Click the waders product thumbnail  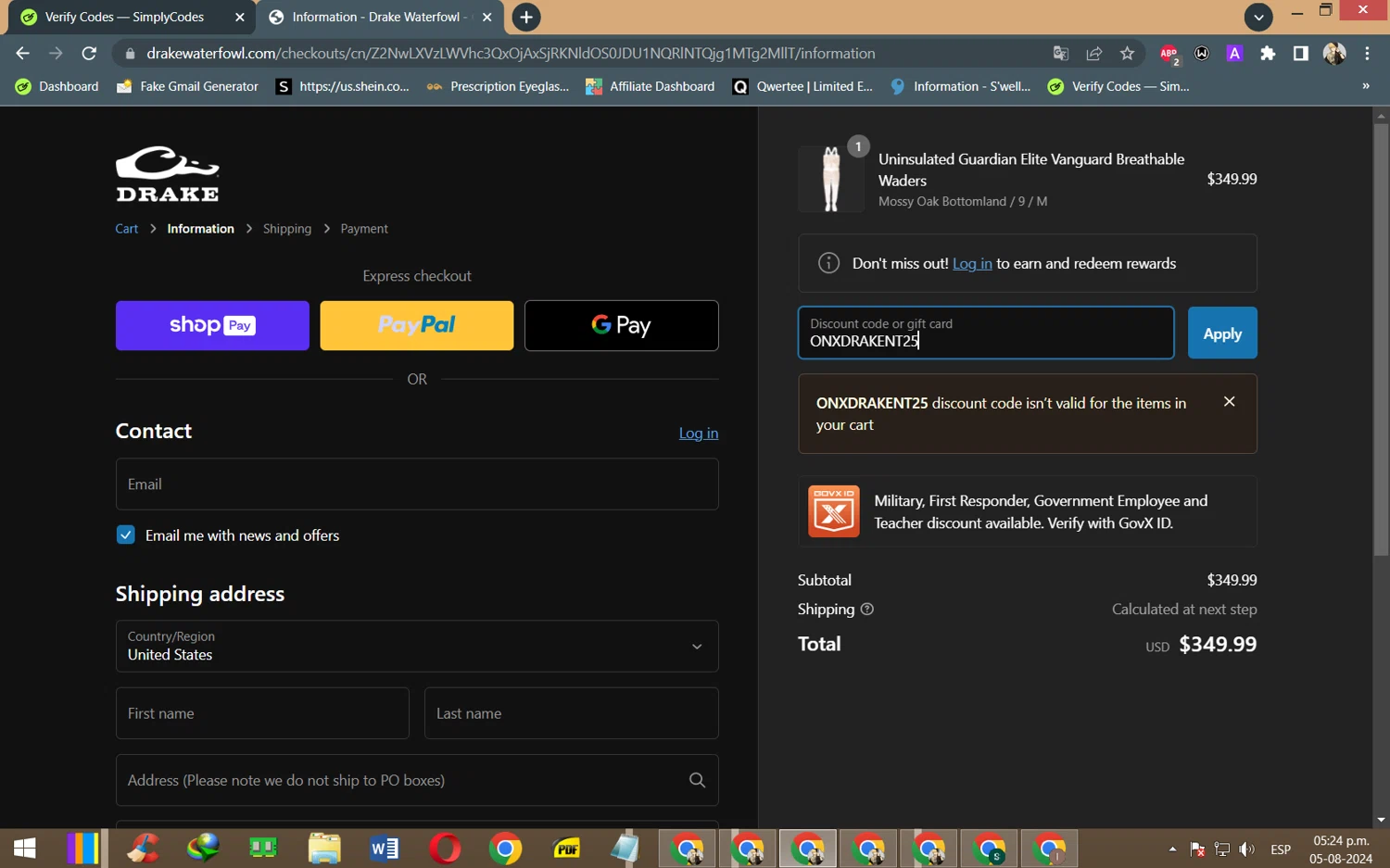[830, 179]
